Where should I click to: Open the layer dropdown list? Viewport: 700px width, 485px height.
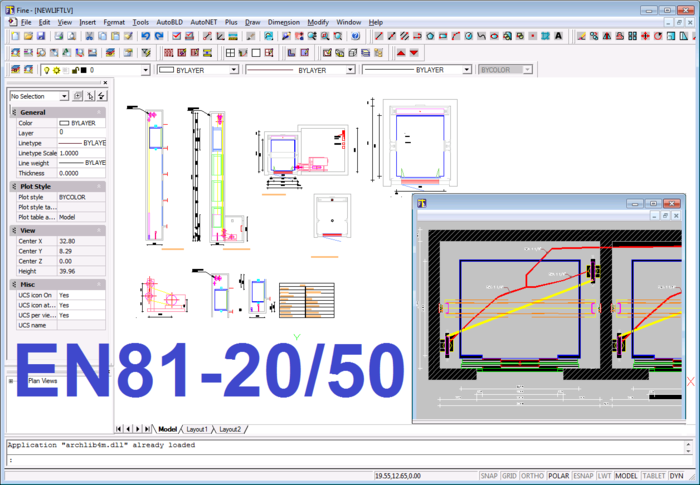pyautogui.click(x=146, y=71)
